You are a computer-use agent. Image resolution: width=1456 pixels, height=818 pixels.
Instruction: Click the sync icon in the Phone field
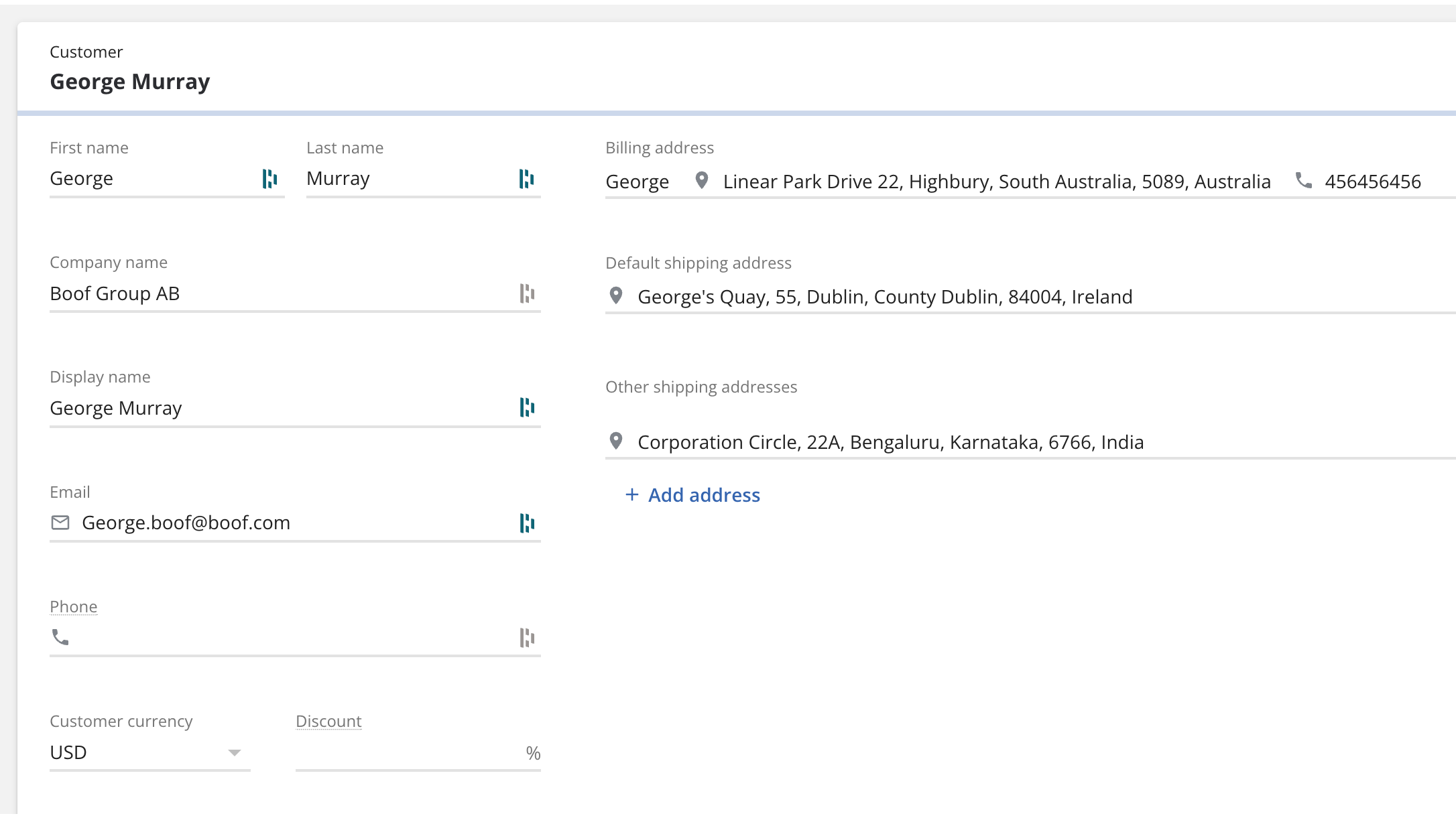pos(529,638)
